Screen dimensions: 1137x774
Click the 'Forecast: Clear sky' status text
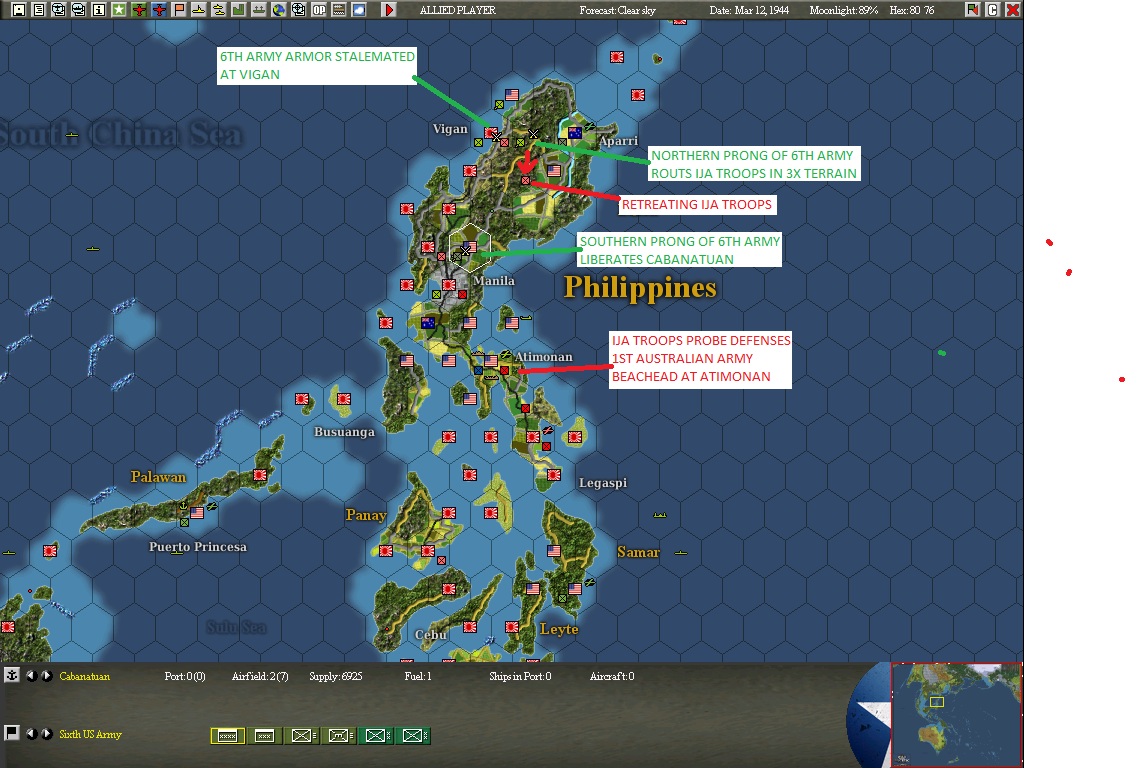(617, 10)
